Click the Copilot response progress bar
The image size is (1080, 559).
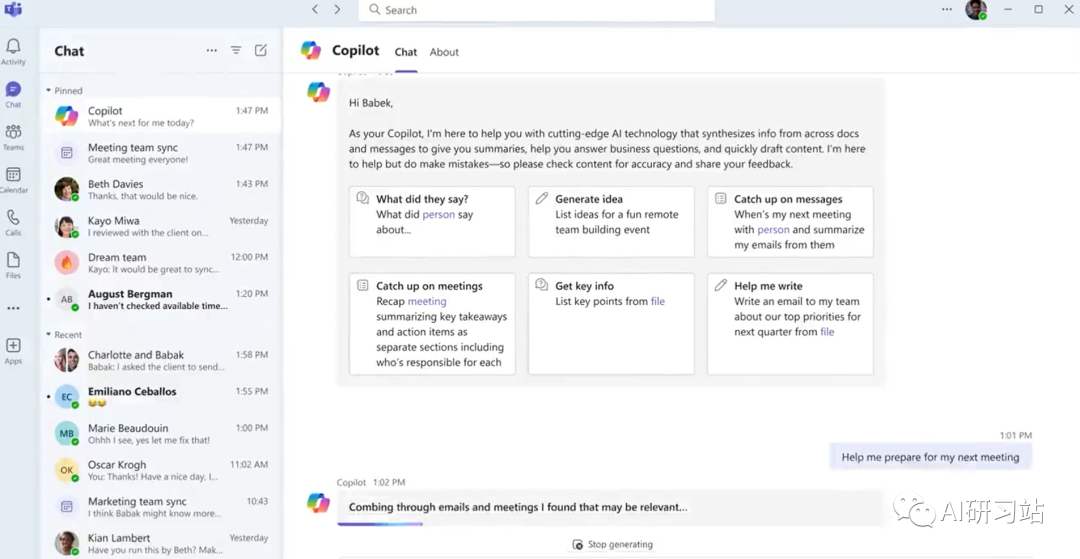380,525
